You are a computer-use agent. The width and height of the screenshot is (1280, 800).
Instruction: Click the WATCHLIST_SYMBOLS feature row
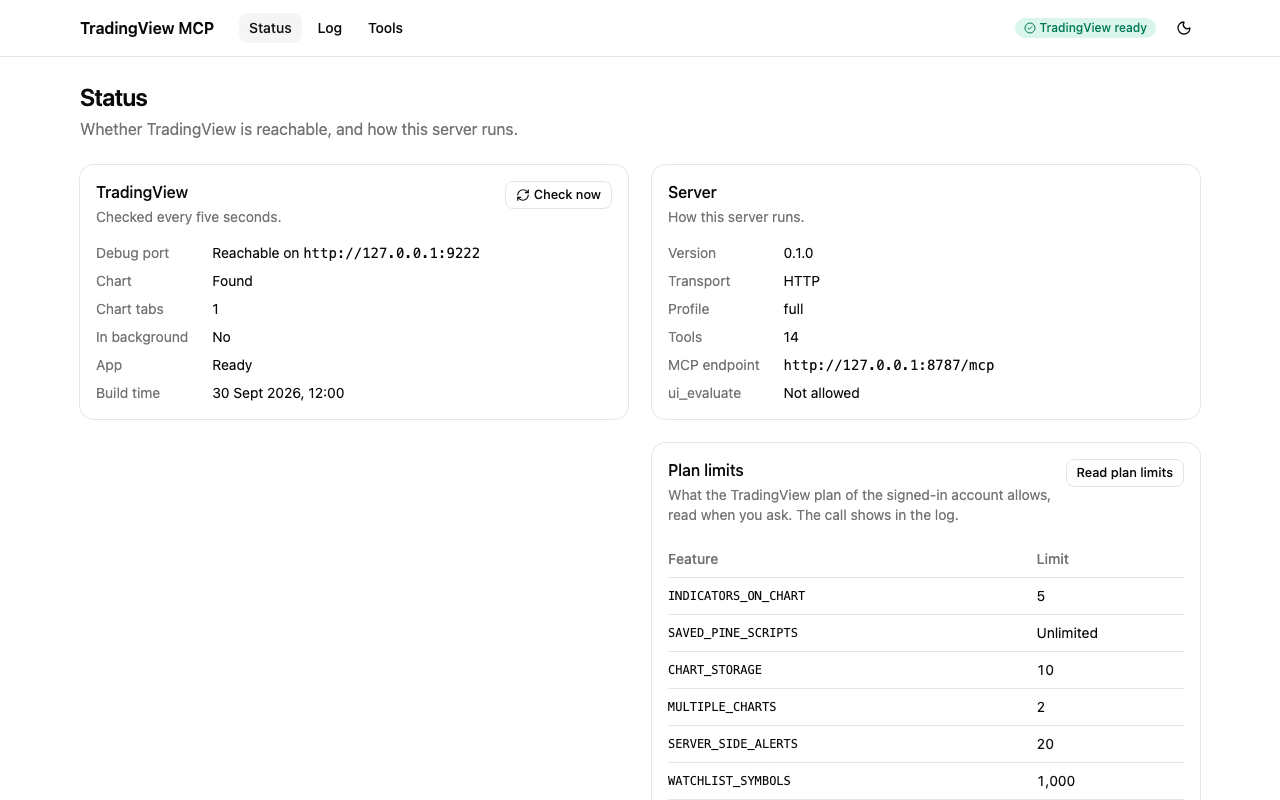pyautogui.click(x=926, y=781)
